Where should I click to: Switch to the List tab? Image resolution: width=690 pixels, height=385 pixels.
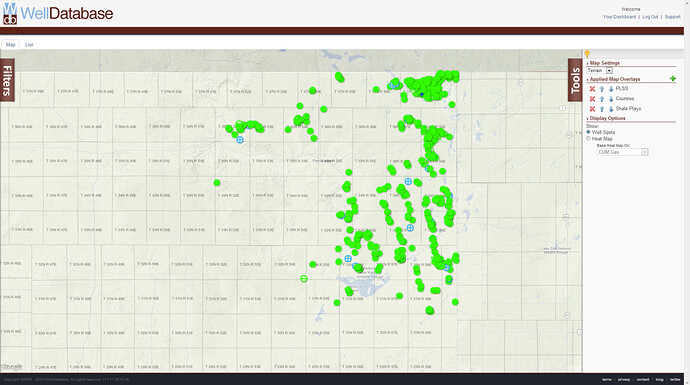(29, 44)
